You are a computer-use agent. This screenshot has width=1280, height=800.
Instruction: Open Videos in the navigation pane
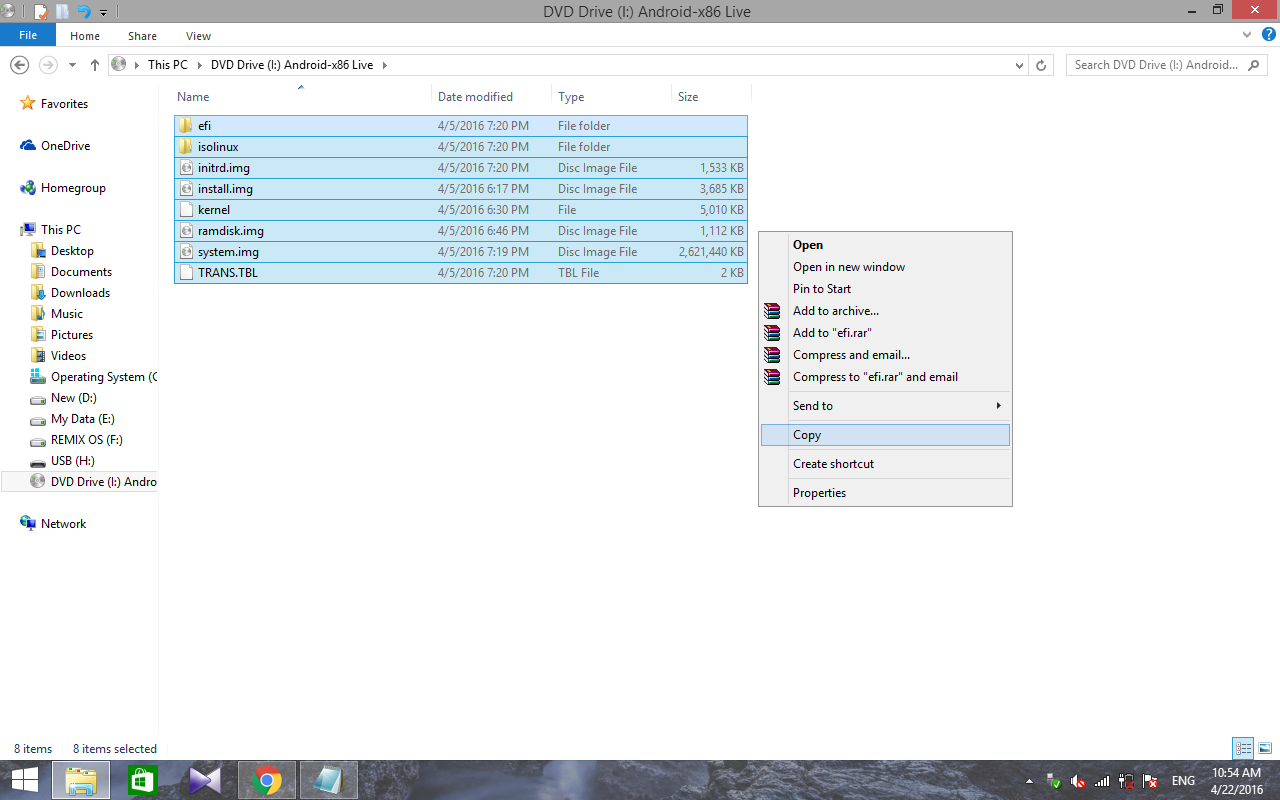68,356
